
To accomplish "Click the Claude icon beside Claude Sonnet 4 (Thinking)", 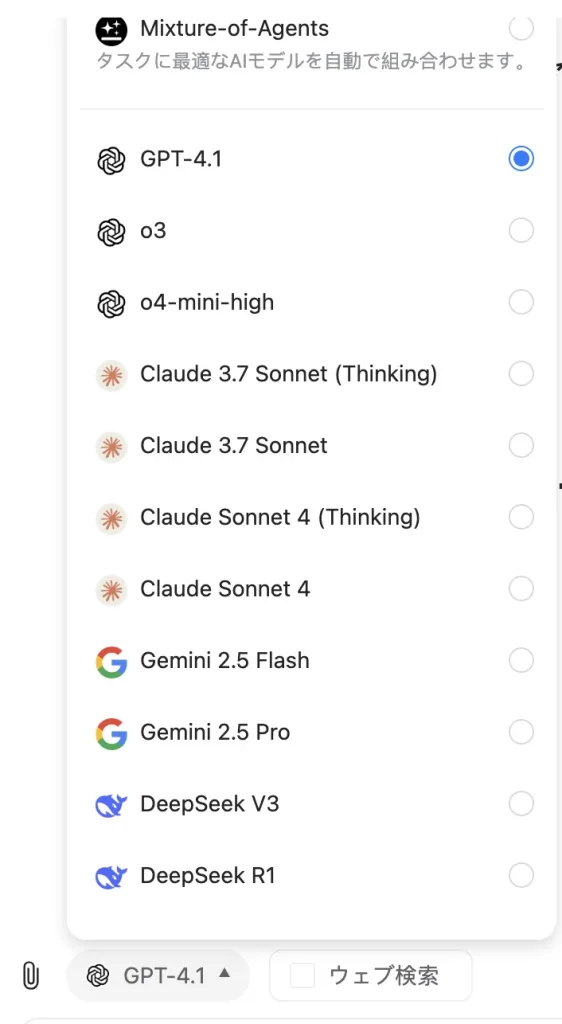I will pyautogui.click(x=111, y=519).
